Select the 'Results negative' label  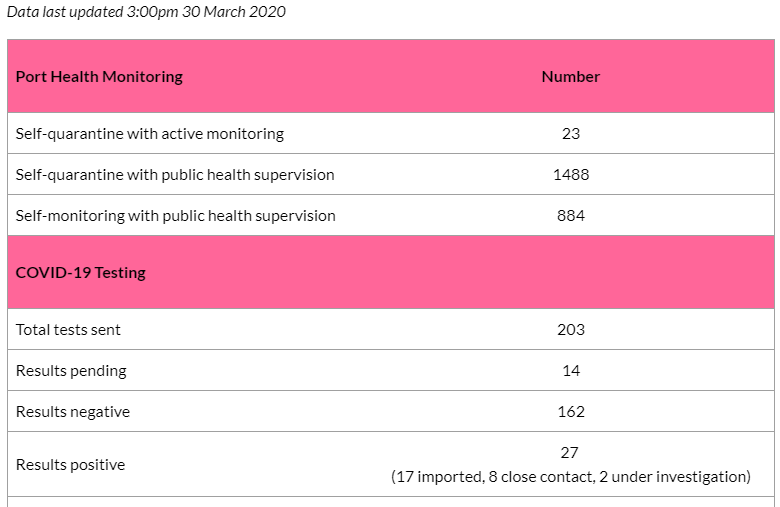73,412
